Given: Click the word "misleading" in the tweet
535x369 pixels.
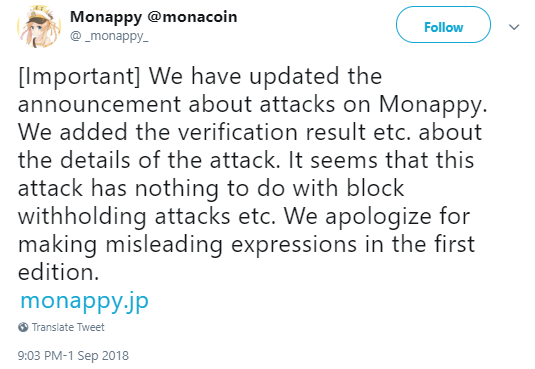Looking at the screenshot, I should point(164,245).
